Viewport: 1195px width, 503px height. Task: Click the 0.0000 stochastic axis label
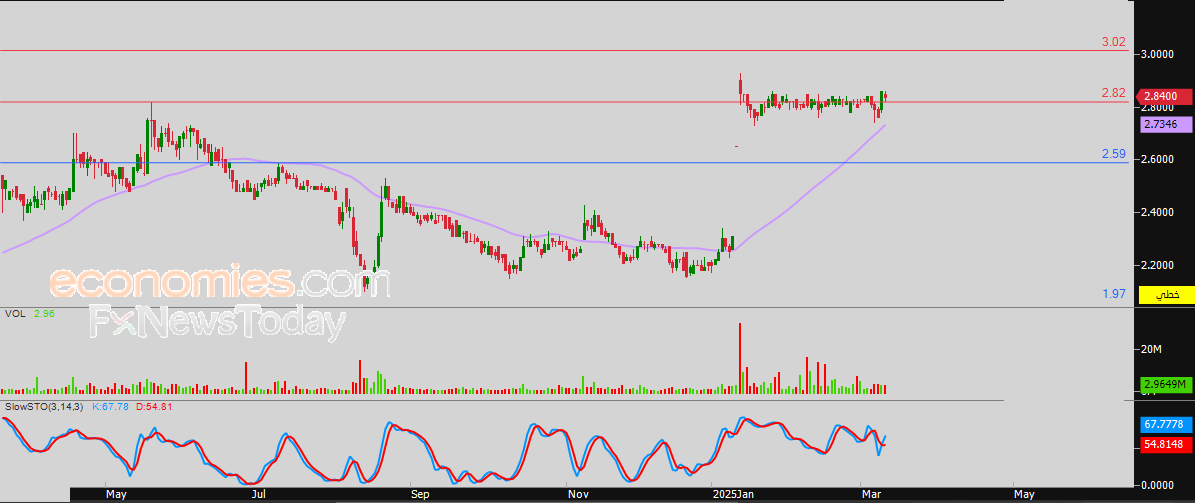pos(1158,485)
